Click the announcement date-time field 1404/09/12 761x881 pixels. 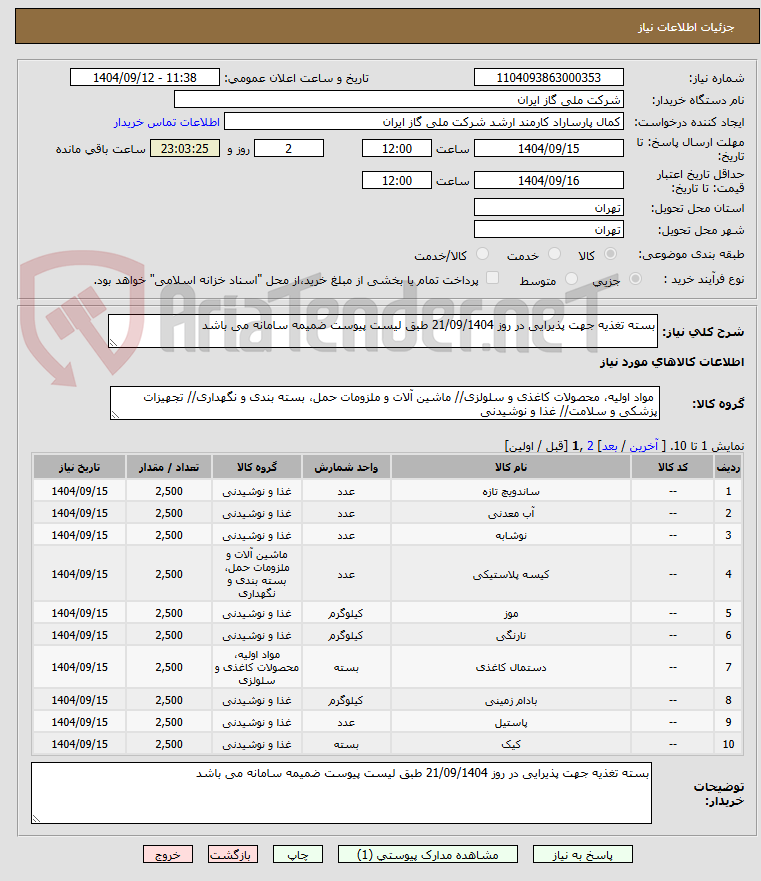pyautogui.click(x=144, y=78)
